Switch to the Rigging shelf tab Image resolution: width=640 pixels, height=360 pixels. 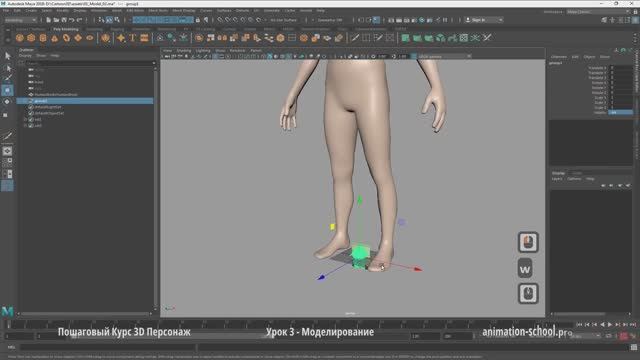117,29
